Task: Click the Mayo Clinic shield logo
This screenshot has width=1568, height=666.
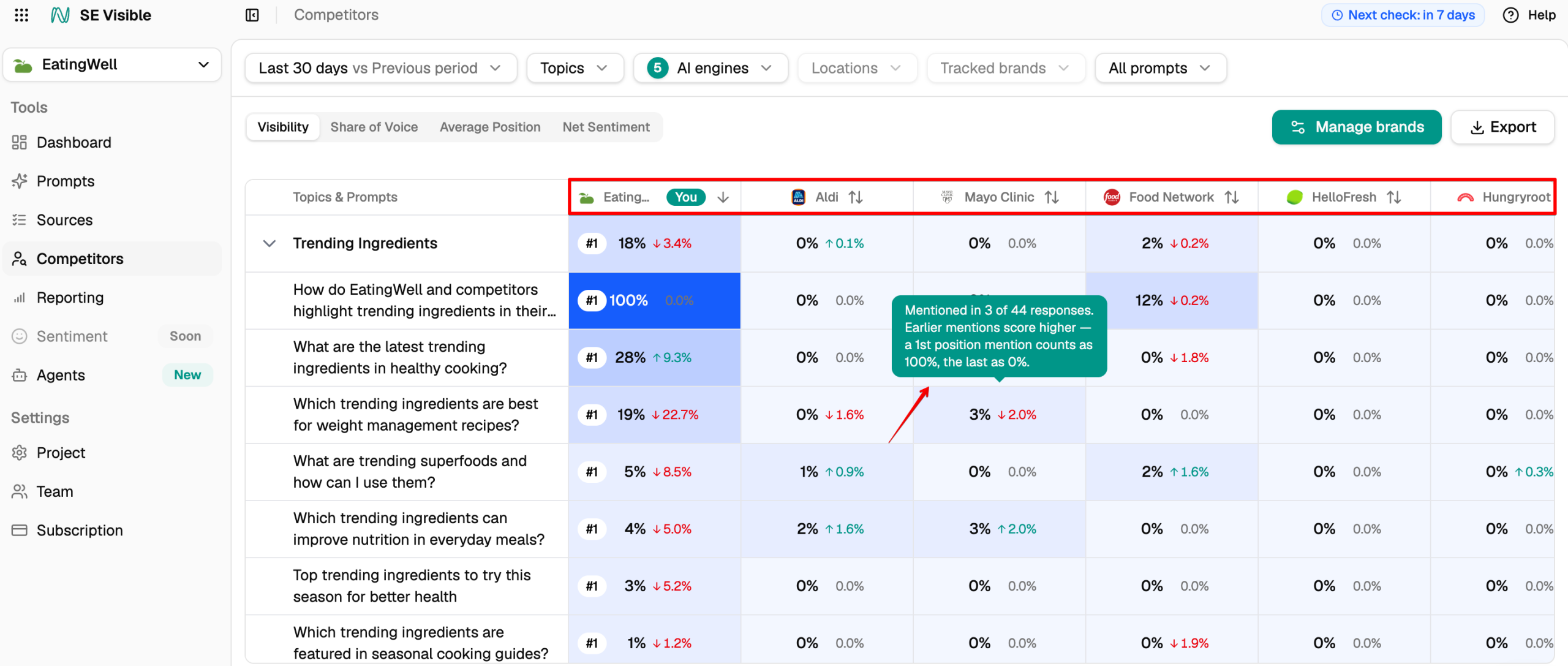Action: 947,197
